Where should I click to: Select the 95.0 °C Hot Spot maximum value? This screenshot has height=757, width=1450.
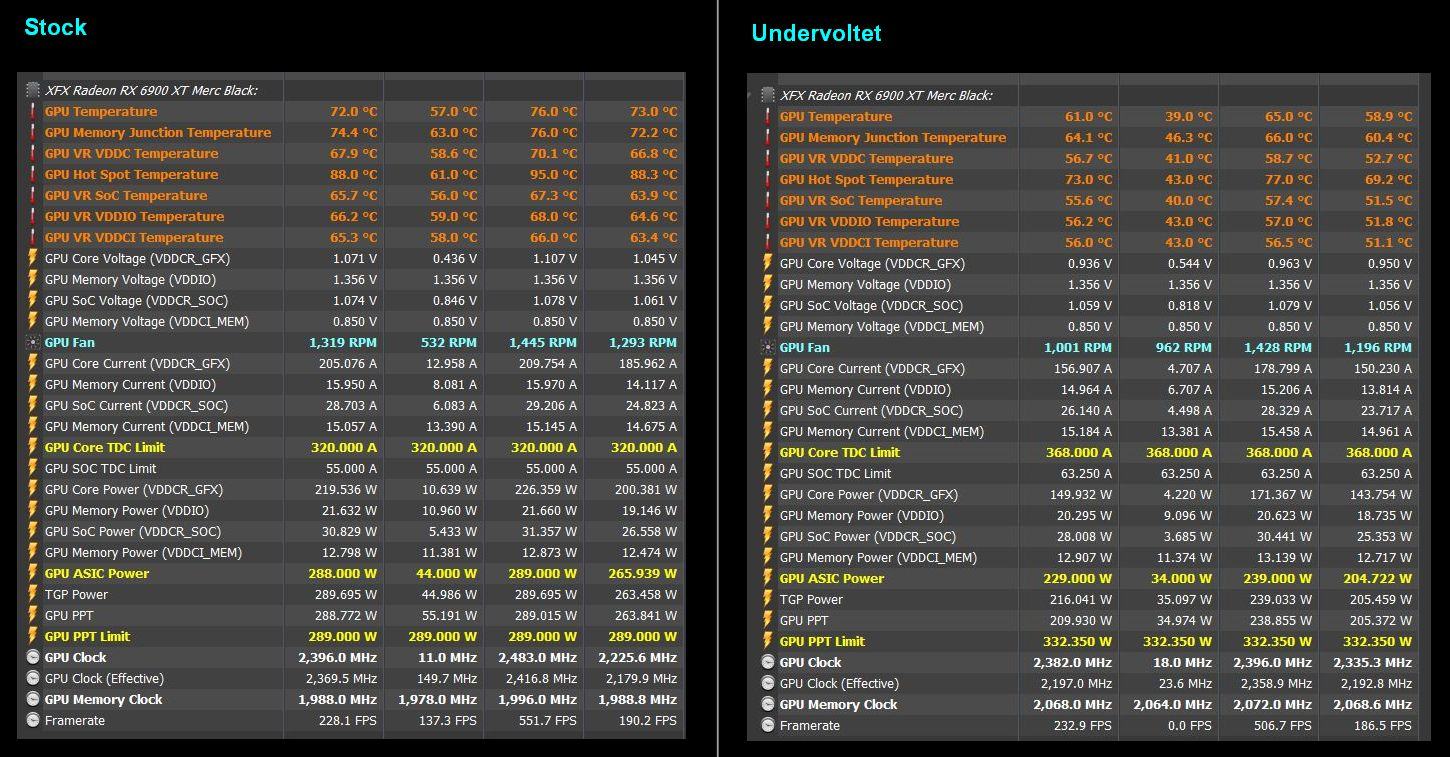click(554, 174)
